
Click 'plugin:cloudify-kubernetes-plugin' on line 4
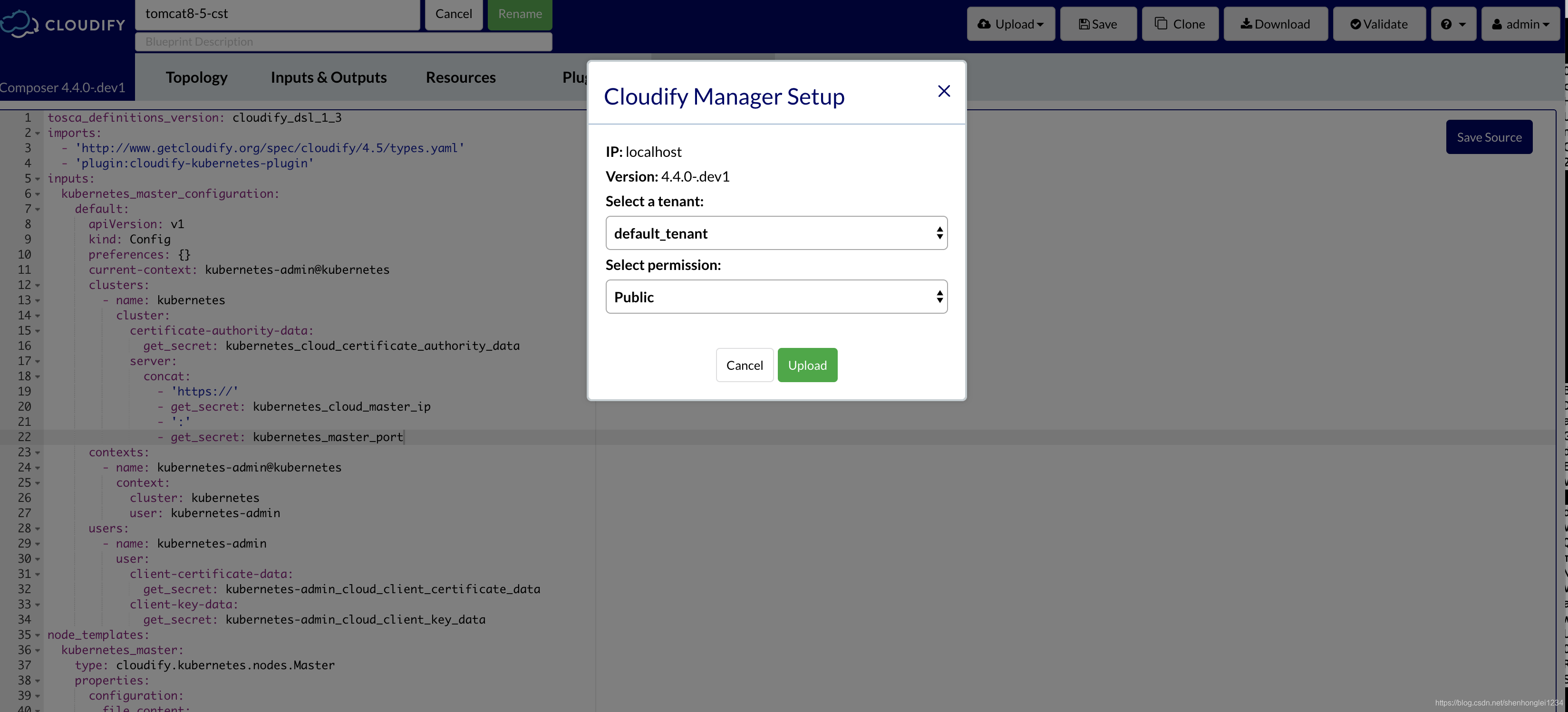click(194, 163)
